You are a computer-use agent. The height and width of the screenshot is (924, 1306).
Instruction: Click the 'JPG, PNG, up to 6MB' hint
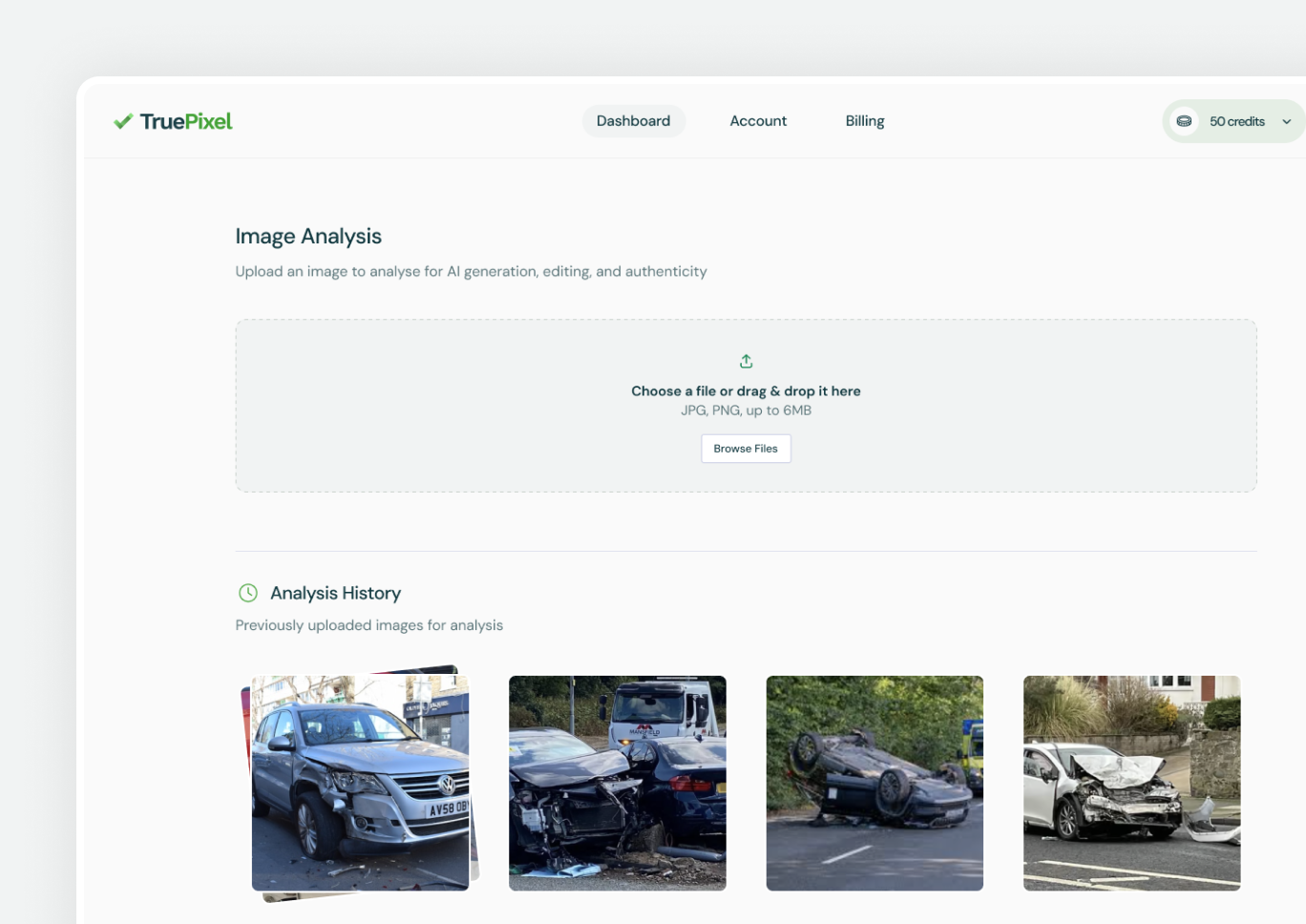point(746,410)
